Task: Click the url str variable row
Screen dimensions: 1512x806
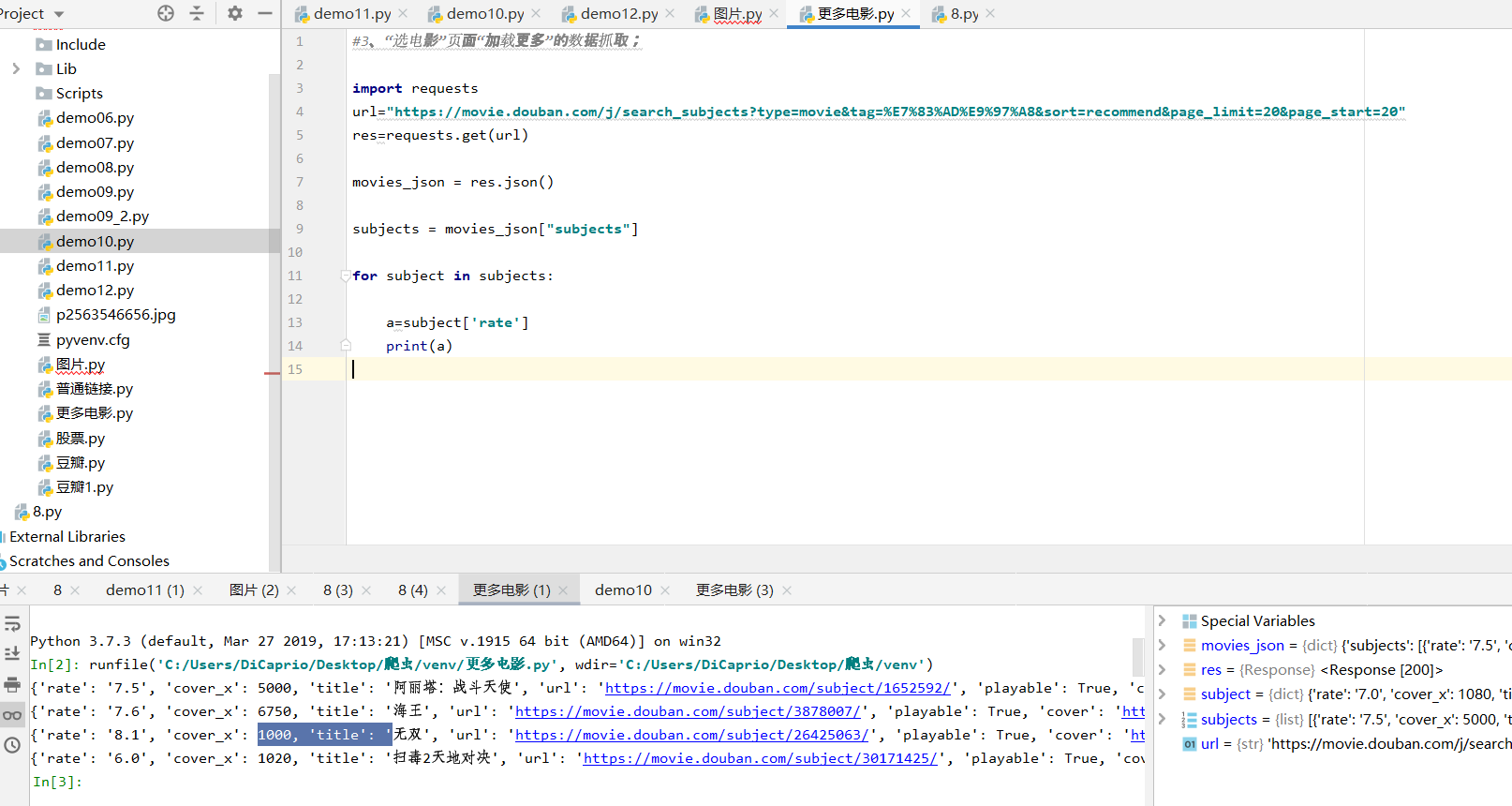Action: tap(1346, 743)
